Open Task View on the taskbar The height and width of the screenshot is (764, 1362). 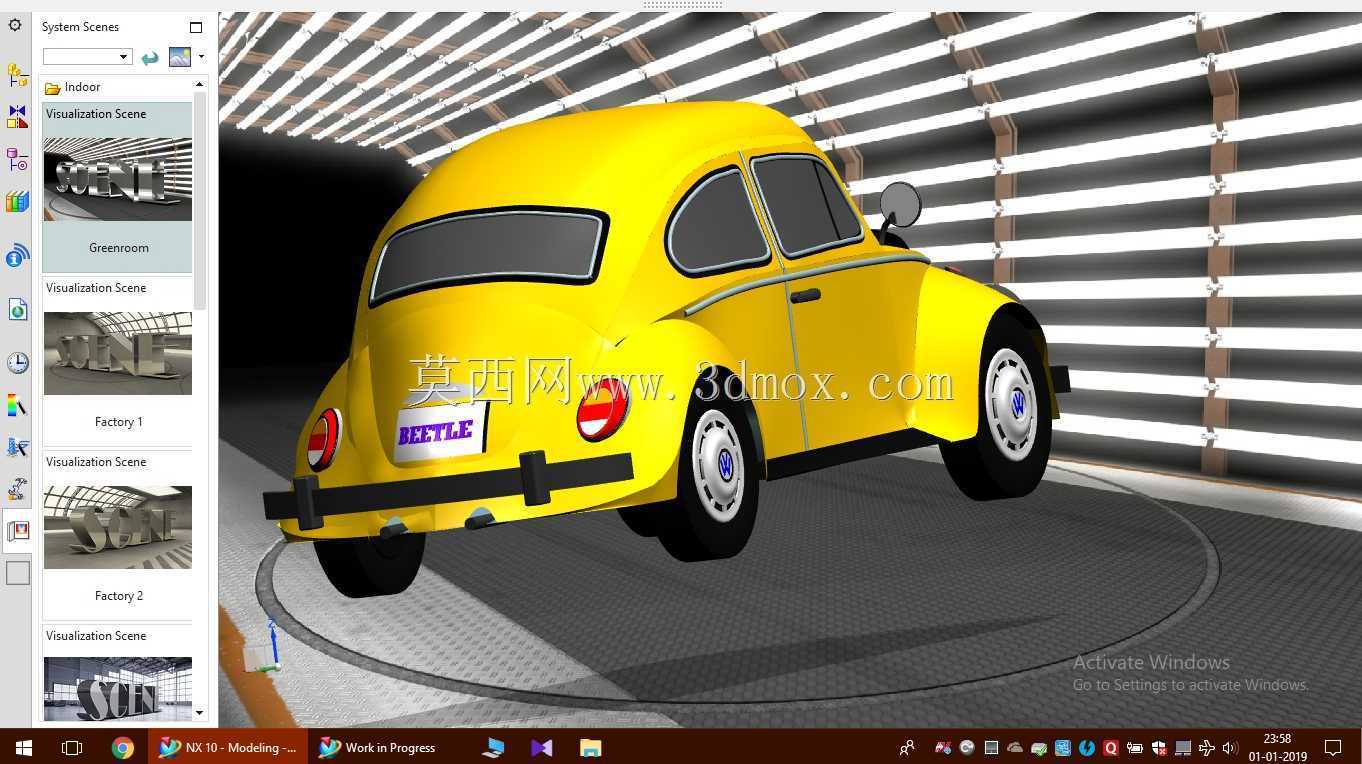(71, 747)
